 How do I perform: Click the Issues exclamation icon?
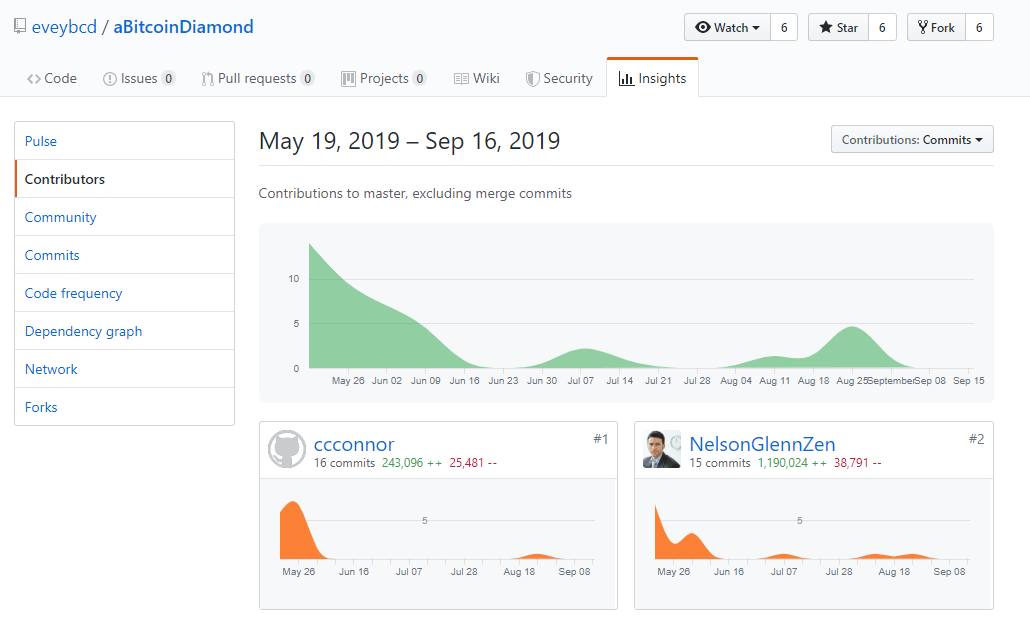(x=110, y=79)
